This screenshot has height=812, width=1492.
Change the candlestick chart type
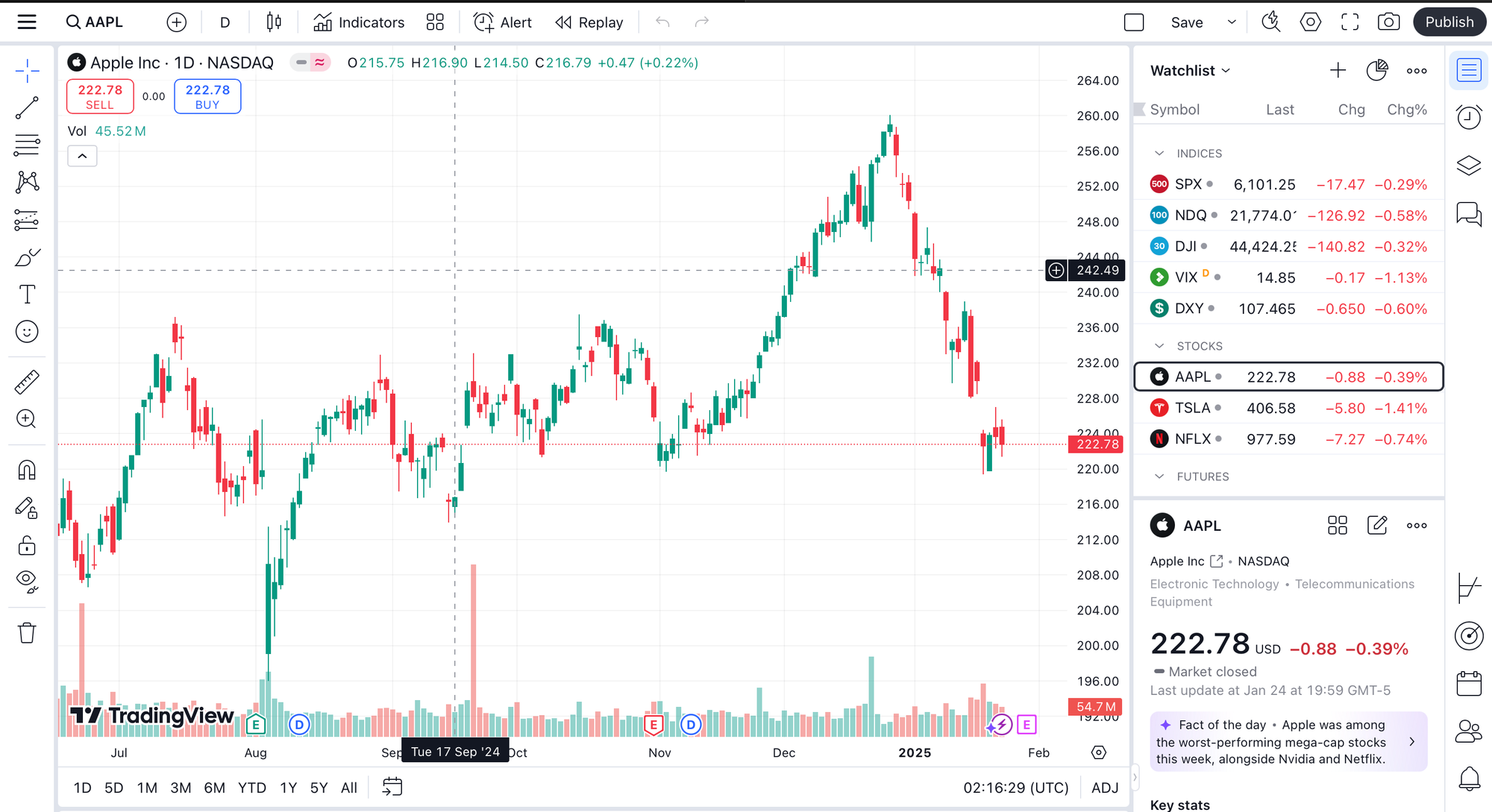tap(274, 22)
